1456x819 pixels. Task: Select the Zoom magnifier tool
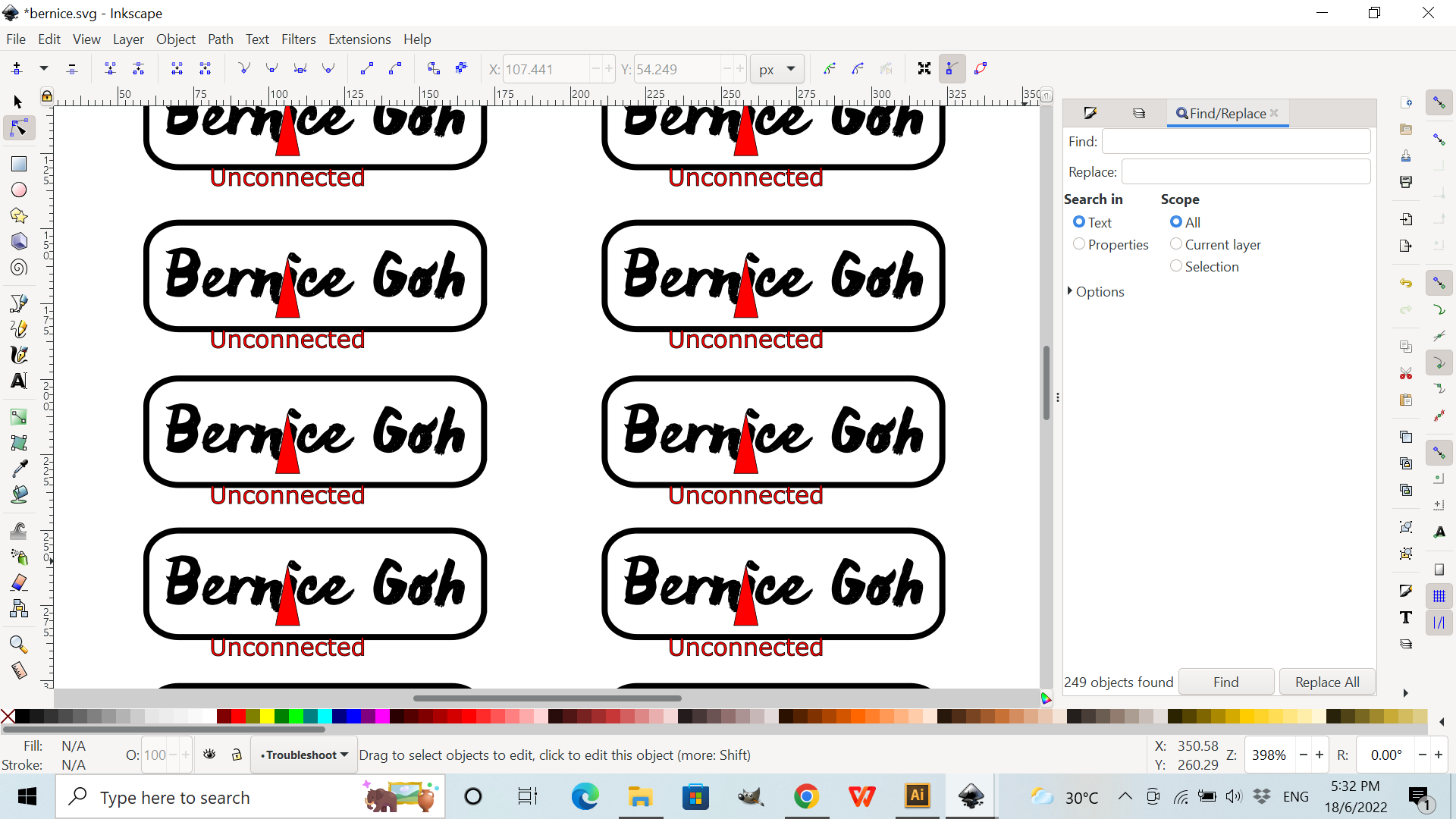[x=19, y=645]
